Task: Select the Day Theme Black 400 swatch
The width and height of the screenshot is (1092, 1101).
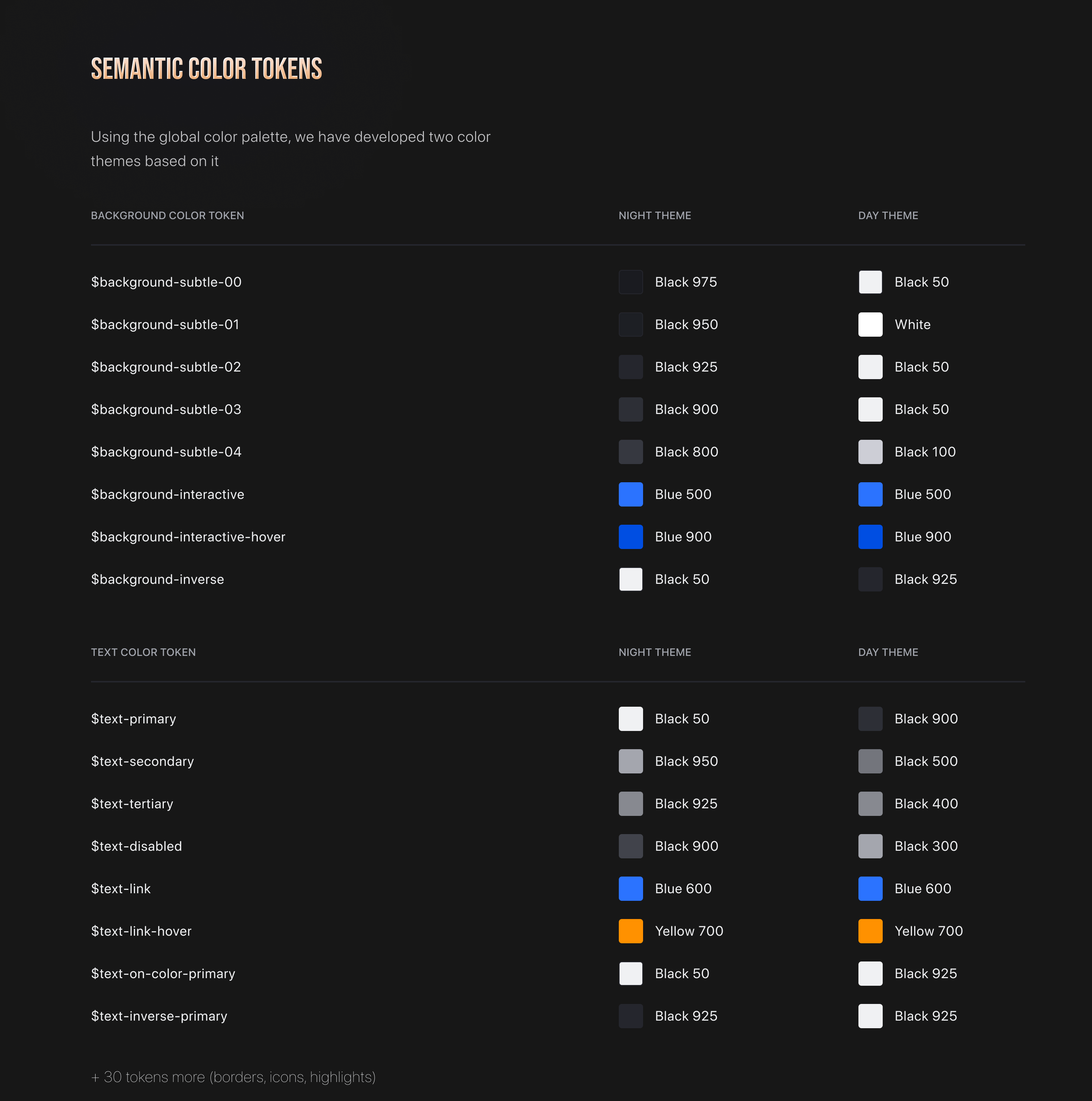Action: coord(870,803)
